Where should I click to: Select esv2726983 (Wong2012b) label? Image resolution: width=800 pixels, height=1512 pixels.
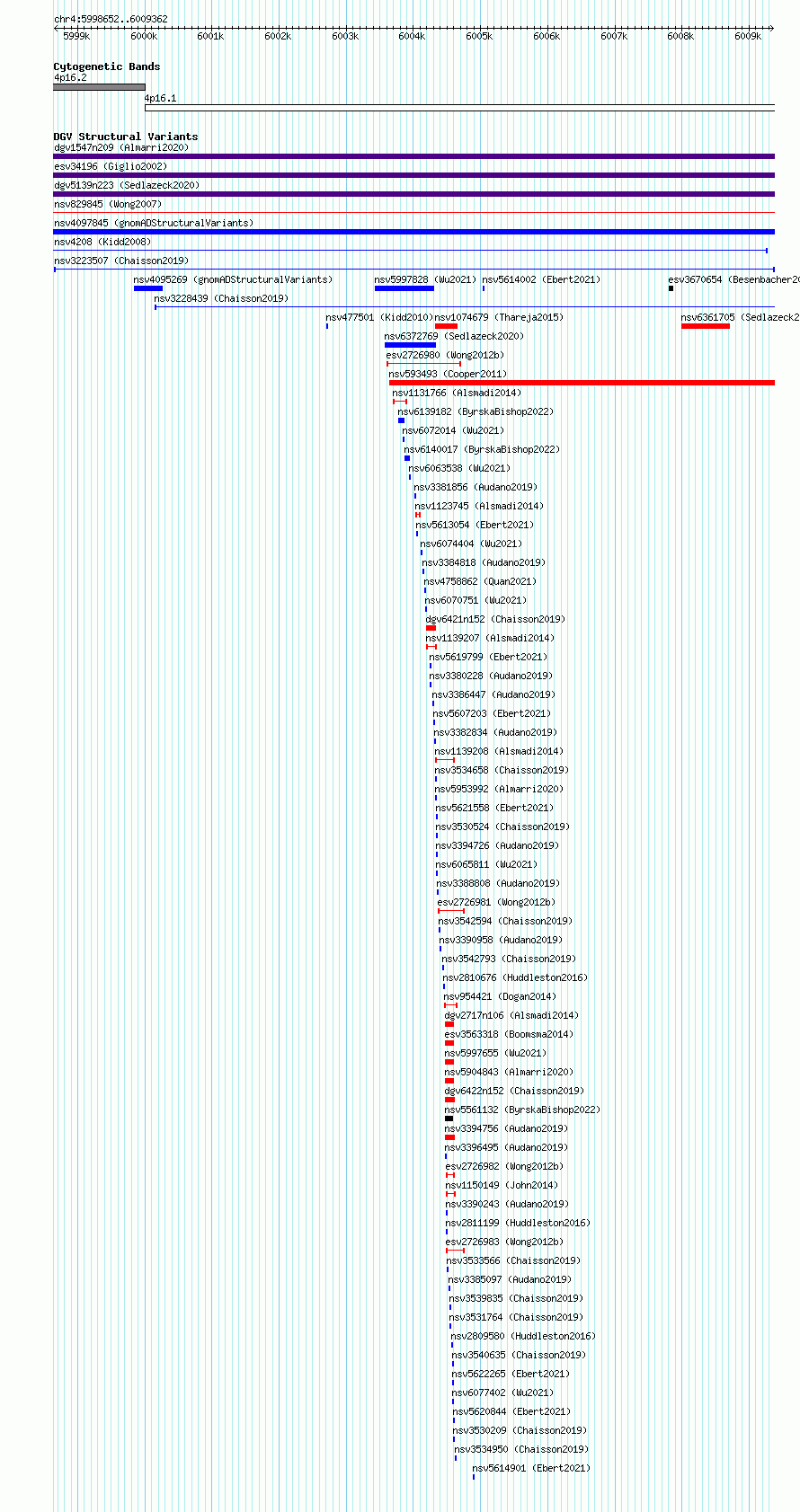click(504, 1242)
